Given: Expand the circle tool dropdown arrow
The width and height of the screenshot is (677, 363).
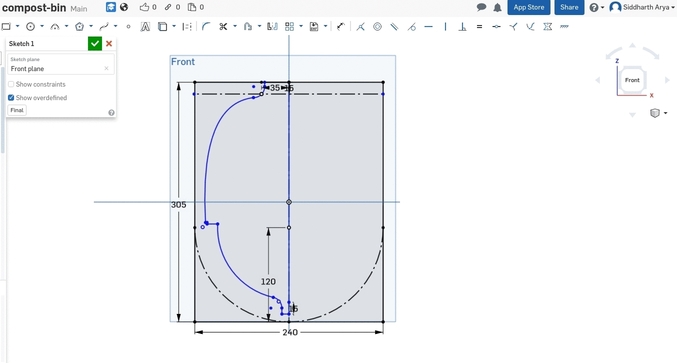Looking at the screenshot, I should [x=42, y=27].
